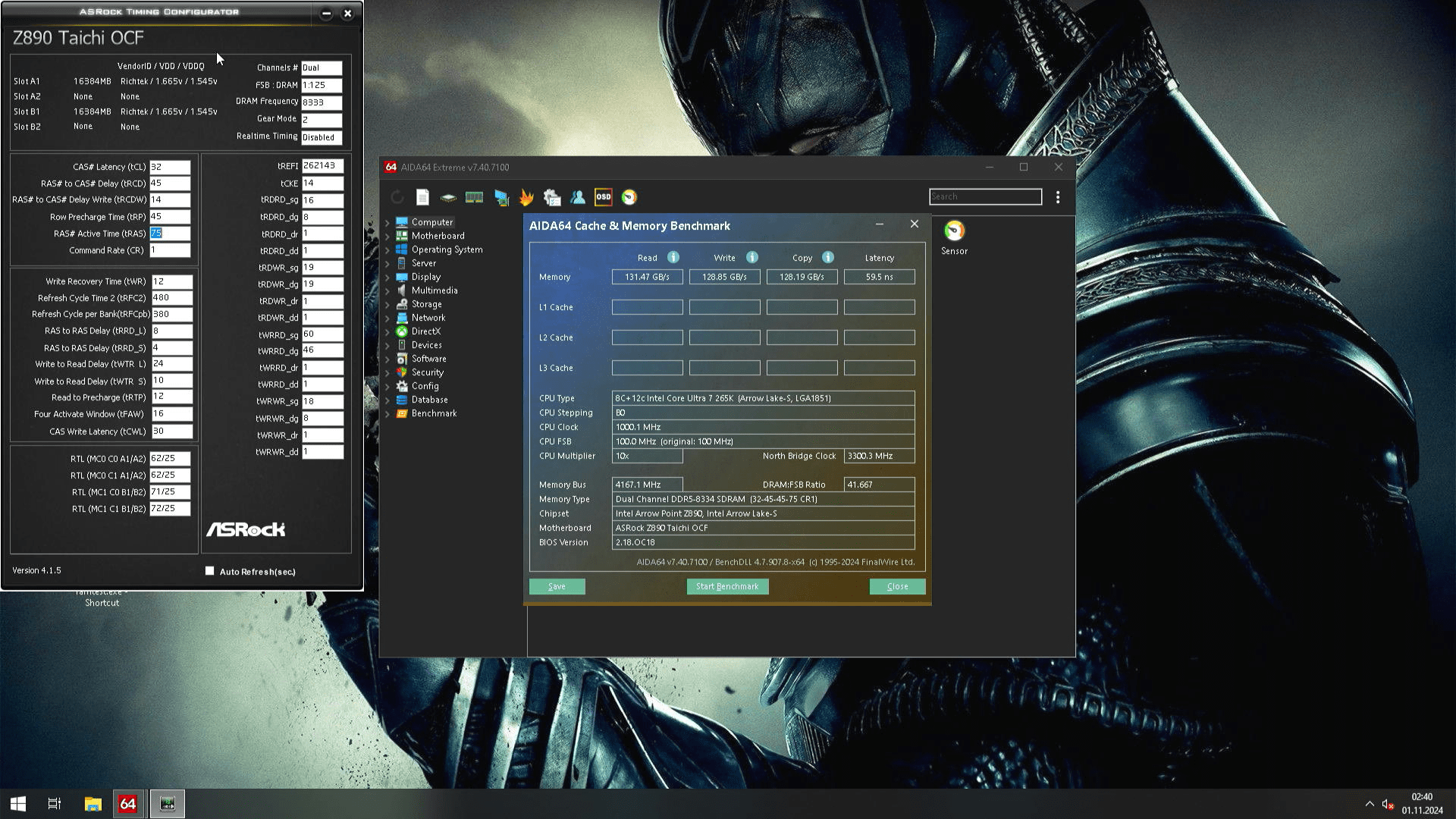Select Network in the sidebar tree
Image resolution: width=1456 pixels, height=819 pixels.
coord(428,318)
